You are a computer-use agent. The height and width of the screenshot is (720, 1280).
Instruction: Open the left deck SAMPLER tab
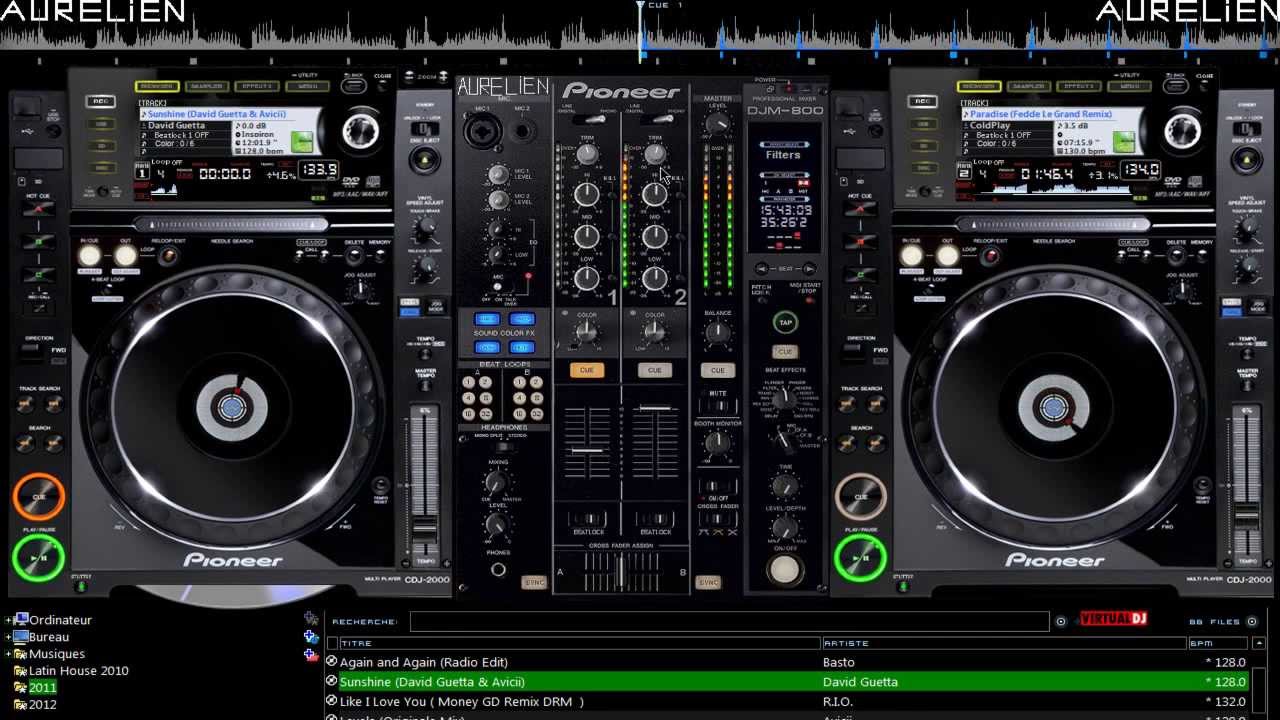tap(207, 87)
